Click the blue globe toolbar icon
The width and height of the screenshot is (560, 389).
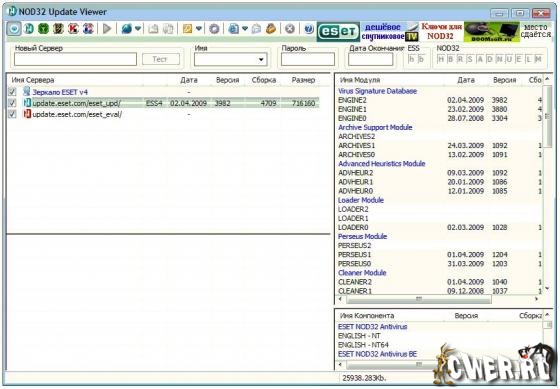[x=126, y=29]
